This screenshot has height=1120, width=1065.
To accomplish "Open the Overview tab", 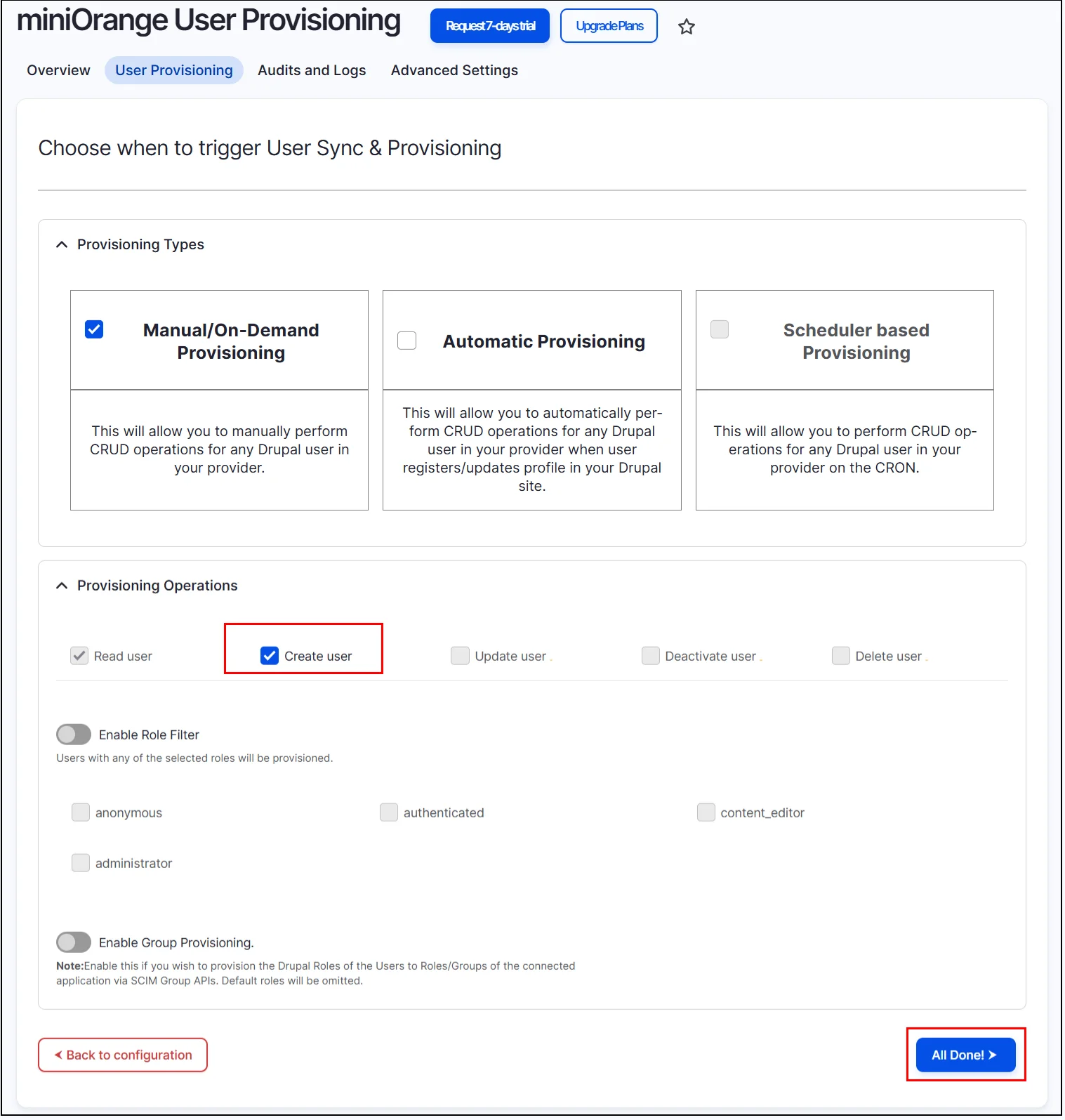I will 59,70.
